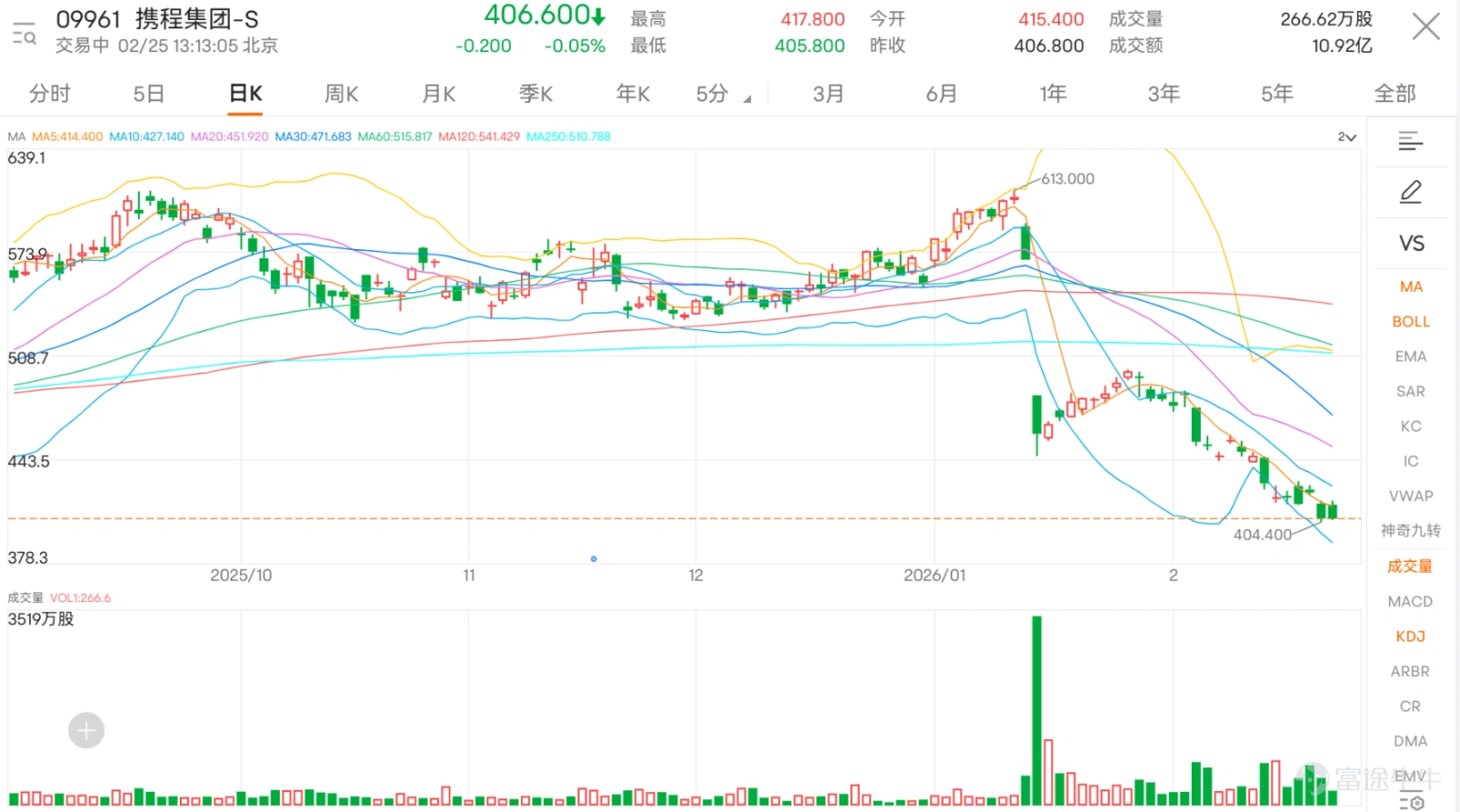Click the VOL1:266.6 volume label
This screenshot has height=812, width=1460.
click(80, 599)
